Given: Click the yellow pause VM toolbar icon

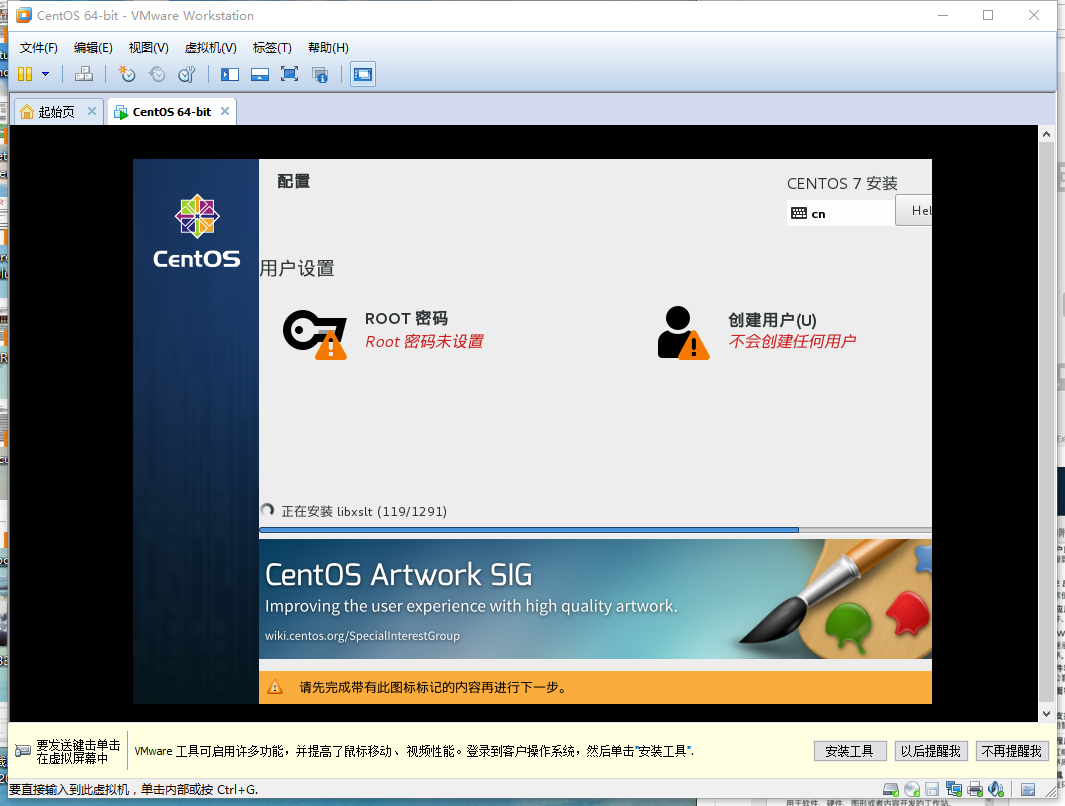Looking at the screenshot, I should 25,74.
